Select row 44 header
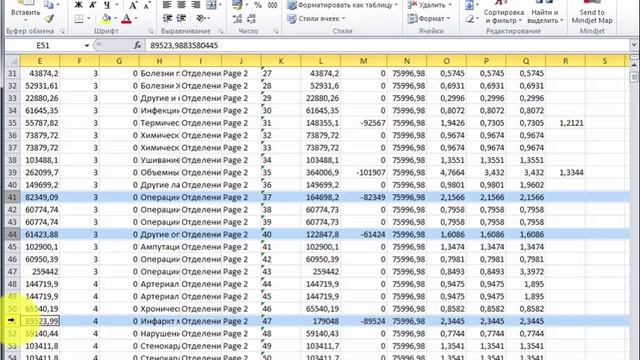Image resolution: width=640 pixels, height=360 pixels. click(13, 234)
